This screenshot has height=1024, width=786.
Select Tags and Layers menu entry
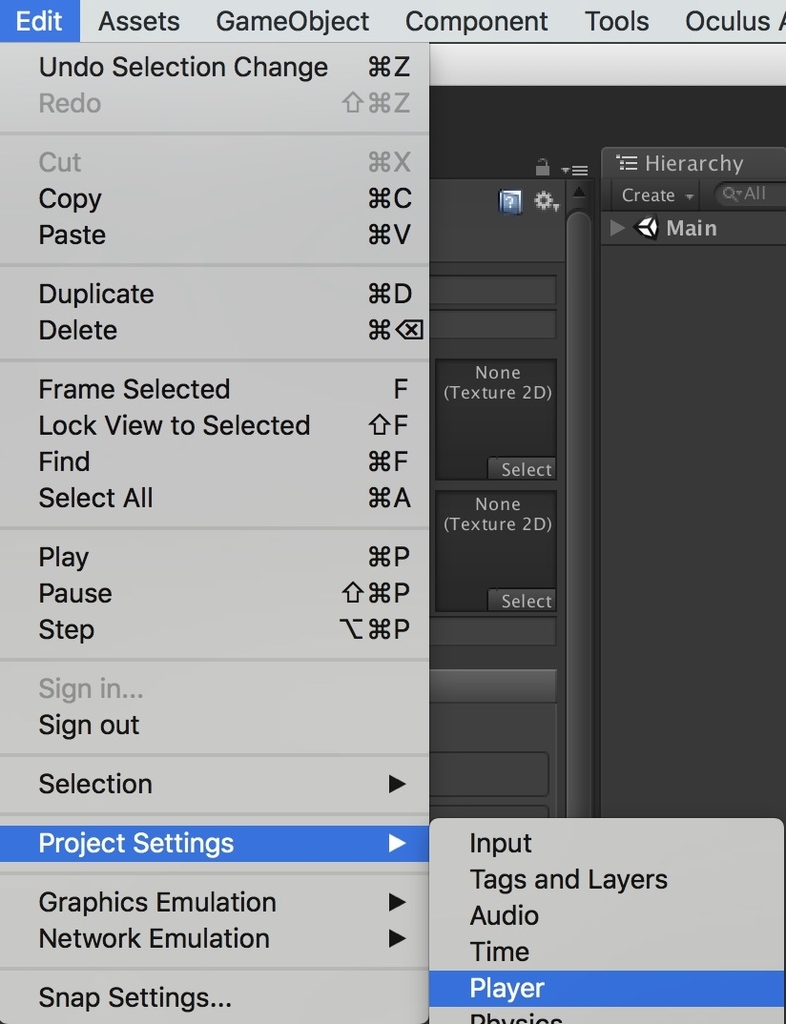click(568, 879)
